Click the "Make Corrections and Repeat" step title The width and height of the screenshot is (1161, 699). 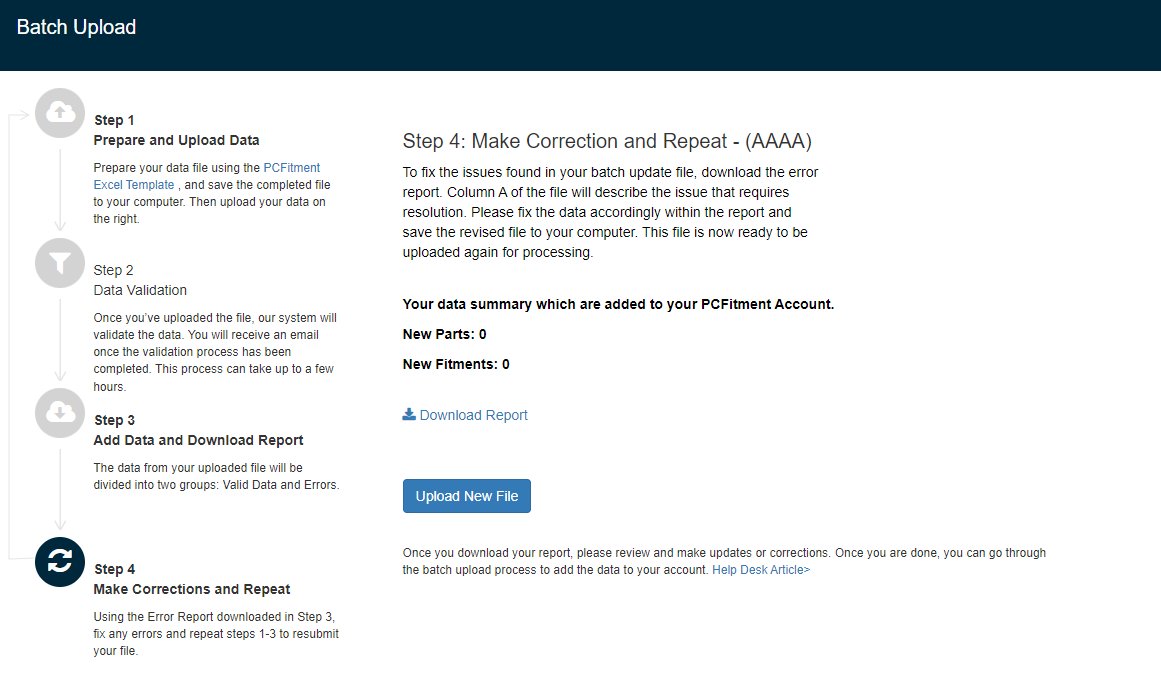click(192, 589)
